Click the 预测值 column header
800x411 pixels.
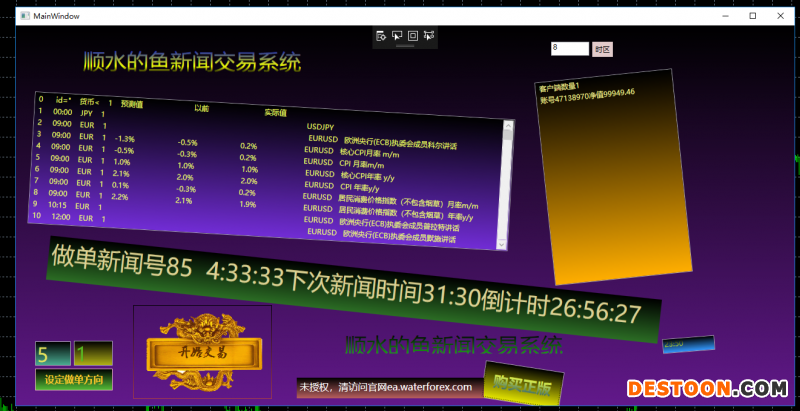[132, 104]
